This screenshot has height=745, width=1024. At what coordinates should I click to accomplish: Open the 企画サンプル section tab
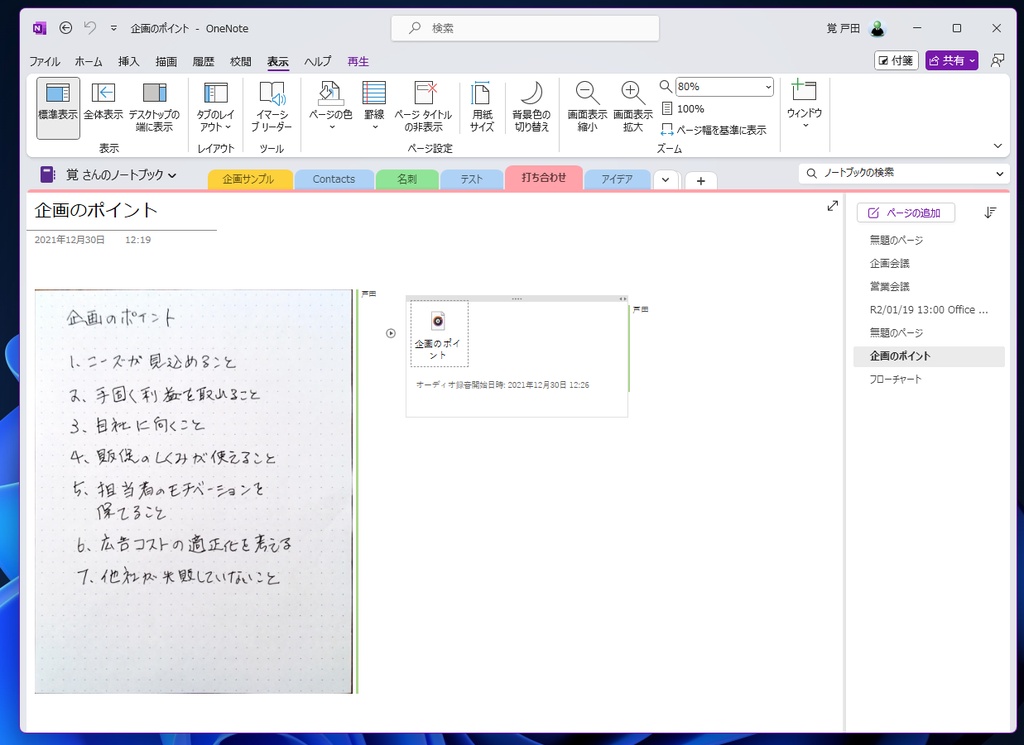(248, 179)
